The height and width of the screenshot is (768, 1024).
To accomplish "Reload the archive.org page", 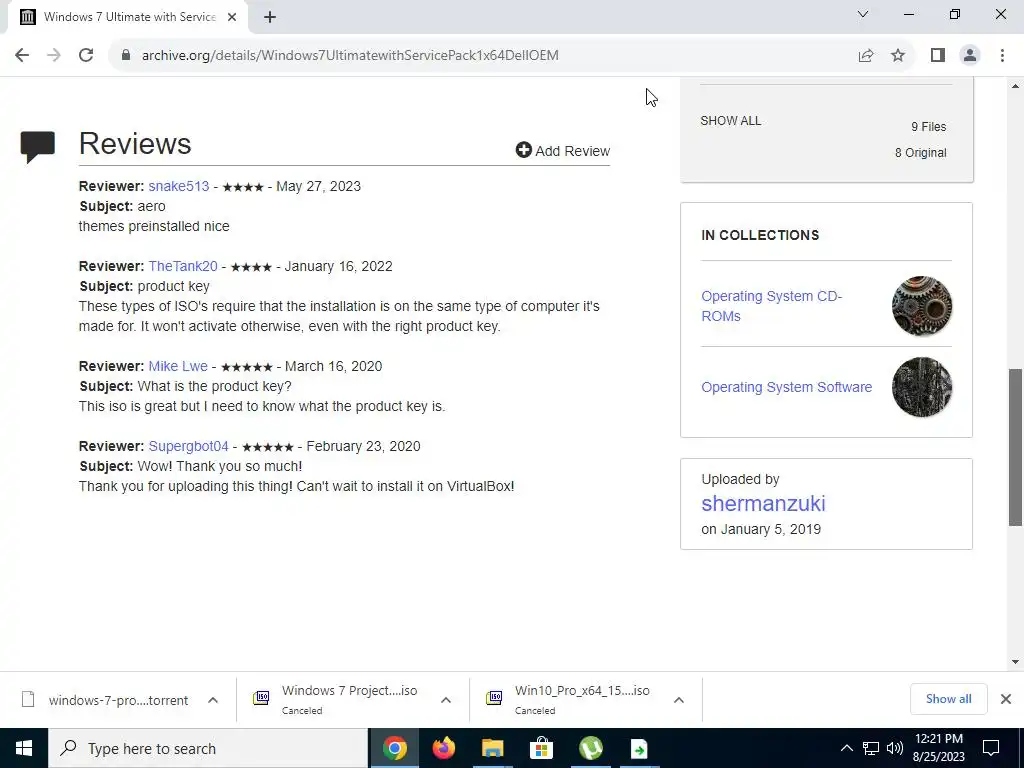I will click(86, 56).
